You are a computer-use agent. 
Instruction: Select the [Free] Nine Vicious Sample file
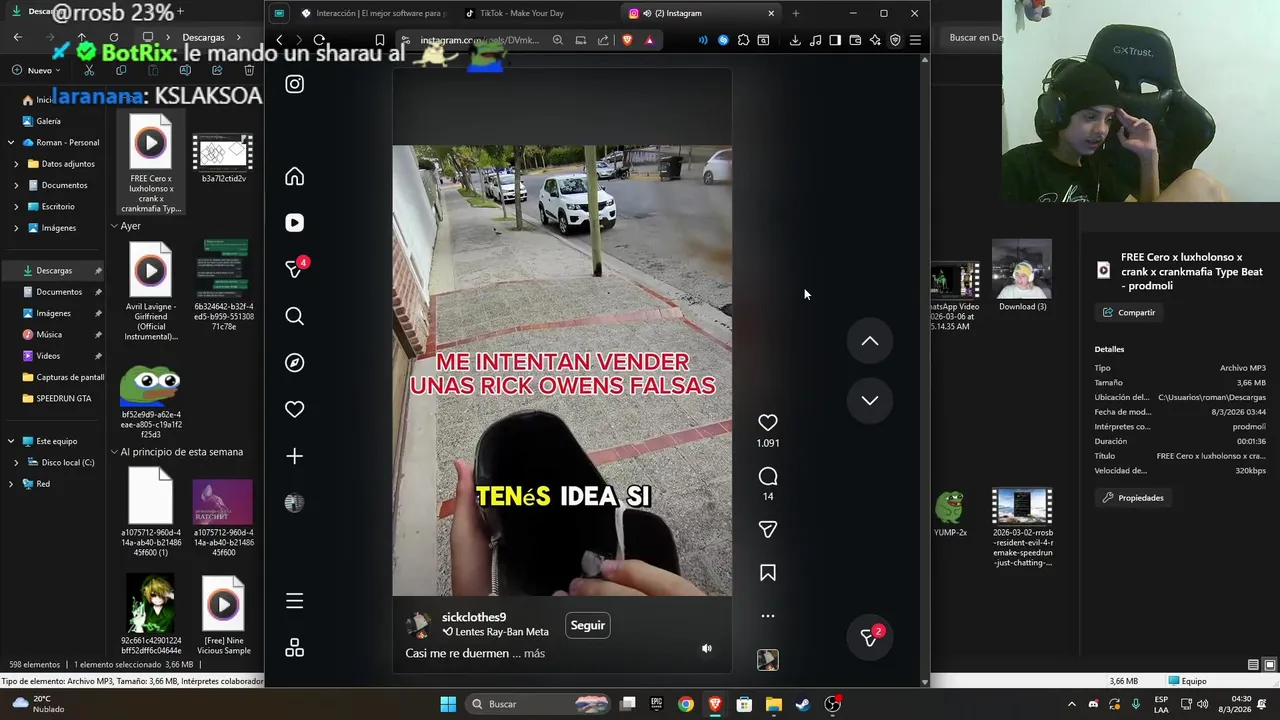pos(223,616)
